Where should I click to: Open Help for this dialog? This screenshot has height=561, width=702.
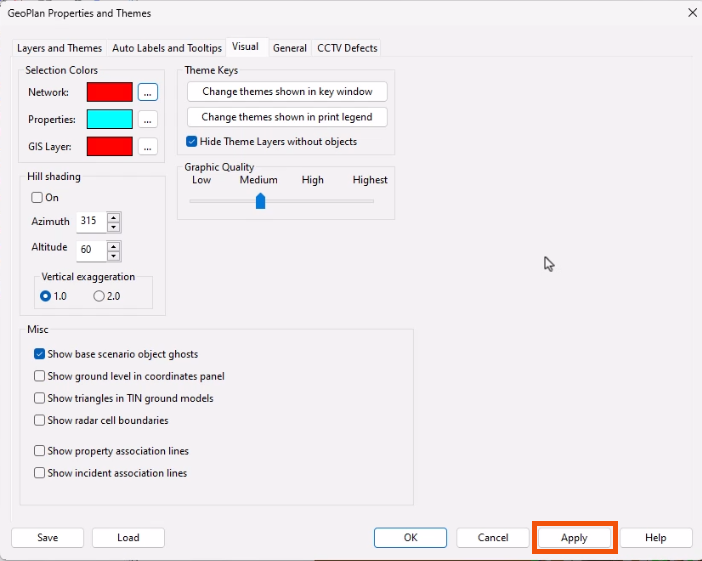point(656,537)
